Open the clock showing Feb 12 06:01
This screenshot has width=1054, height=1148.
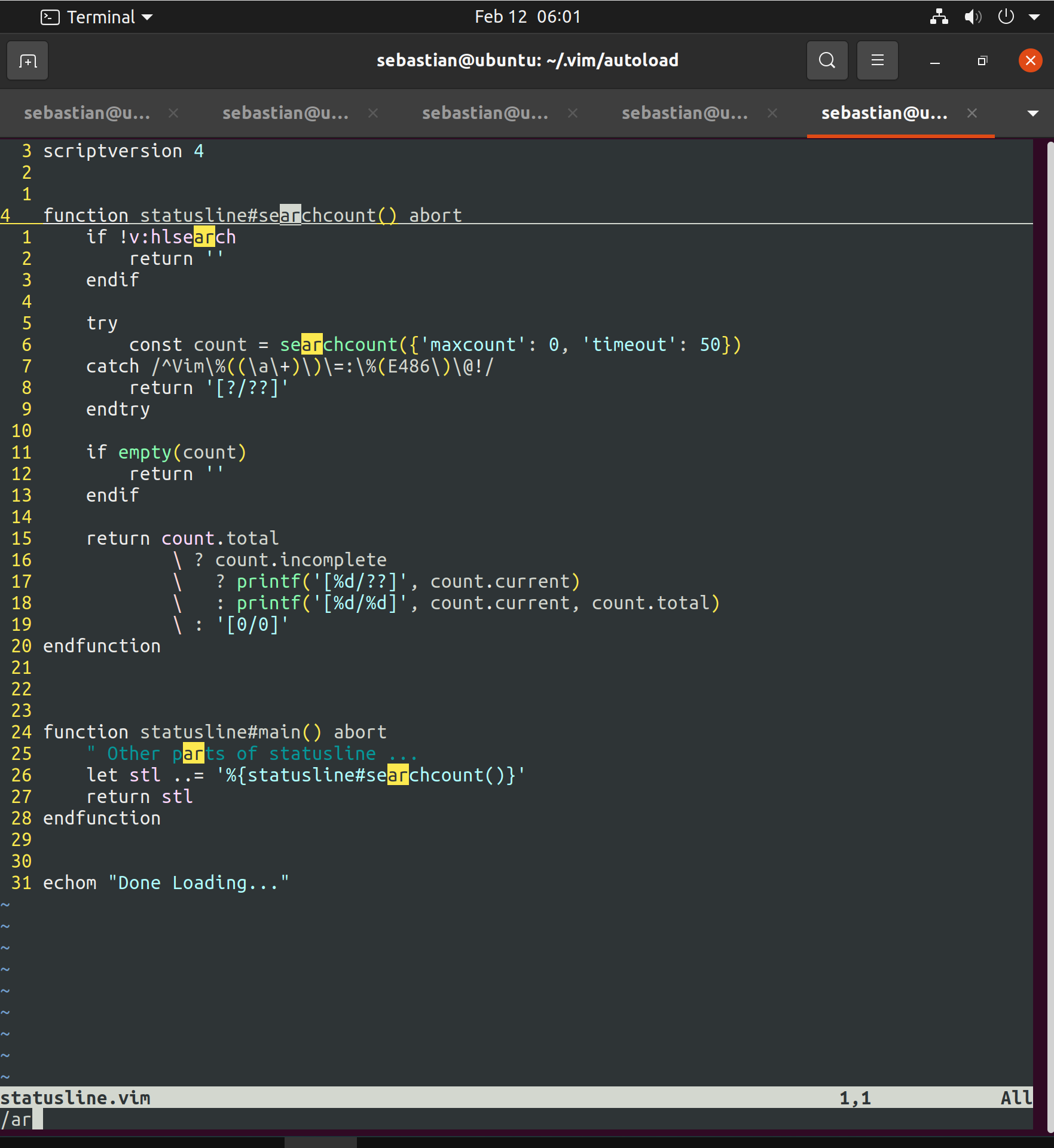(527, 17)
